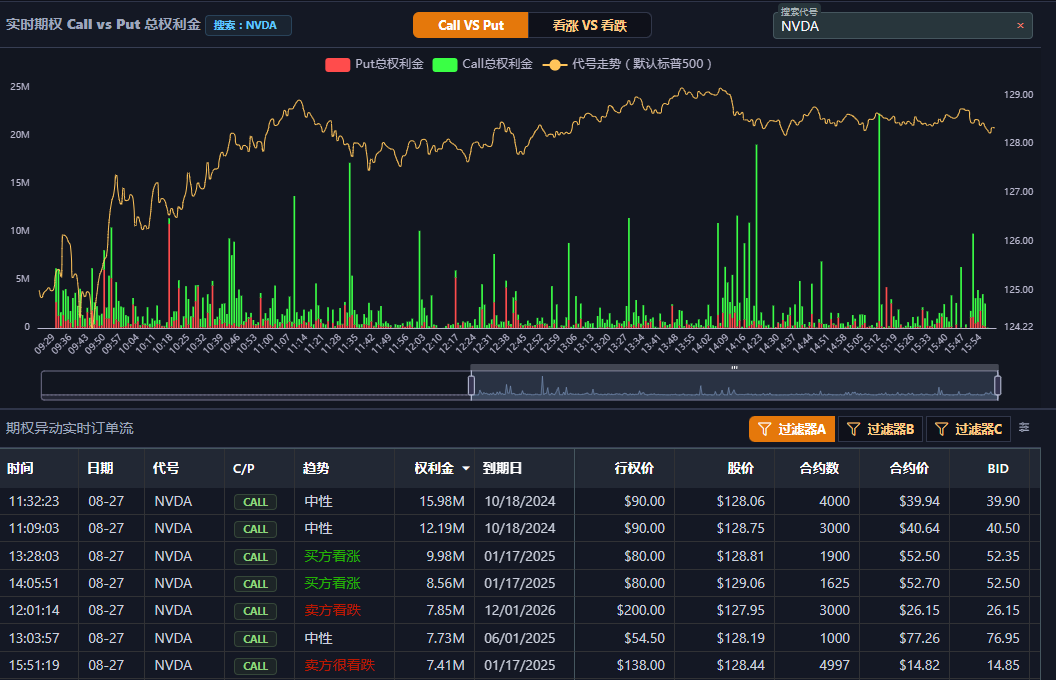The image size is (1056, 680).
Task: Click the 股价 column header
Action: point(741,469)
